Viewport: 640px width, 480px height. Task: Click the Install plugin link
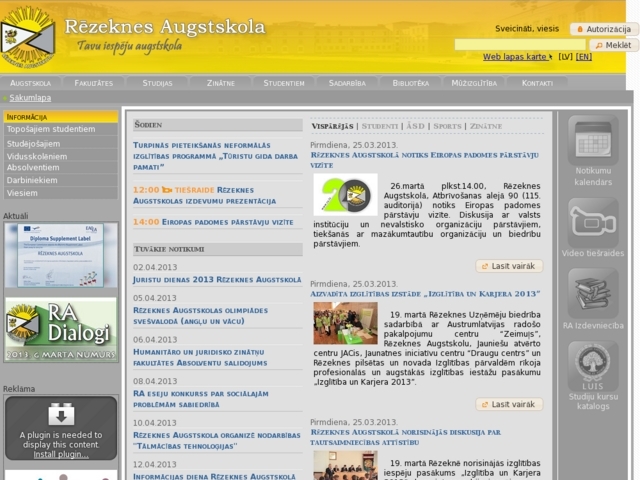tap(61, 454)
